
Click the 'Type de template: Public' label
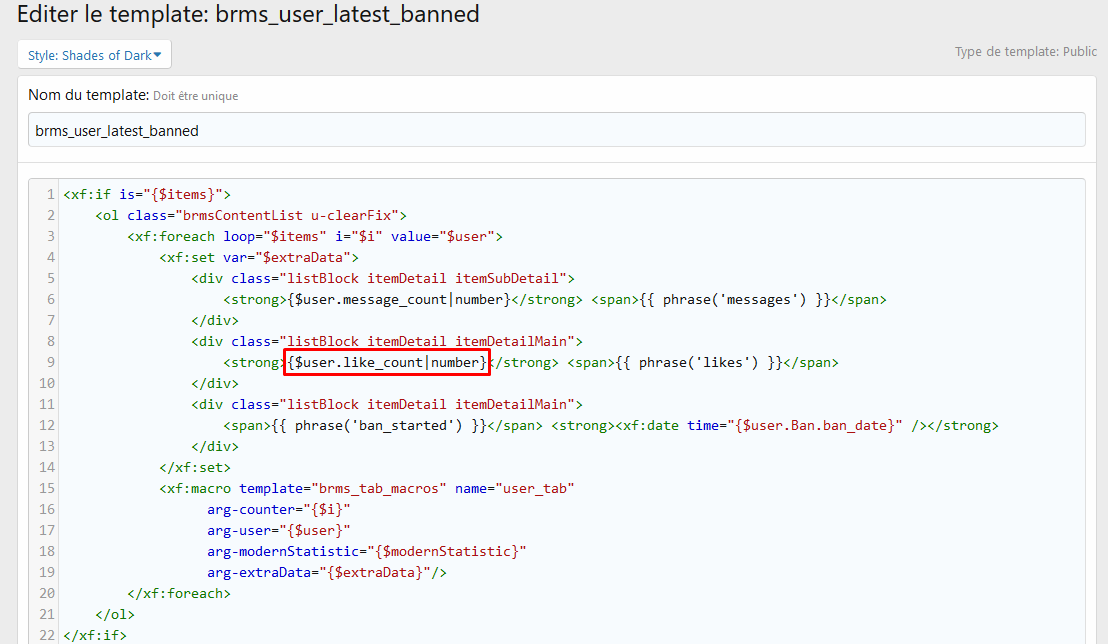coord(1025,52)
